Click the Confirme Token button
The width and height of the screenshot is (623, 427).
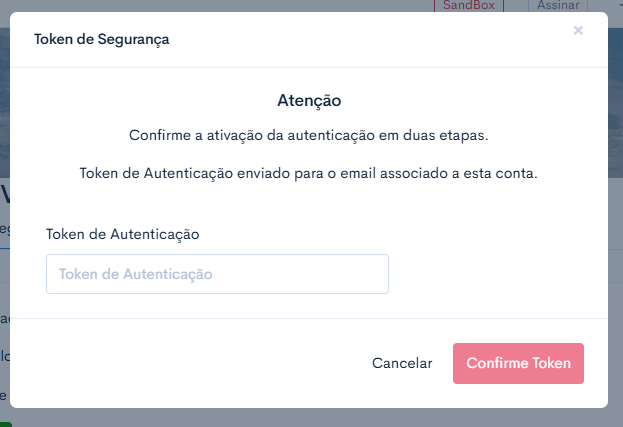coord(518,363)
